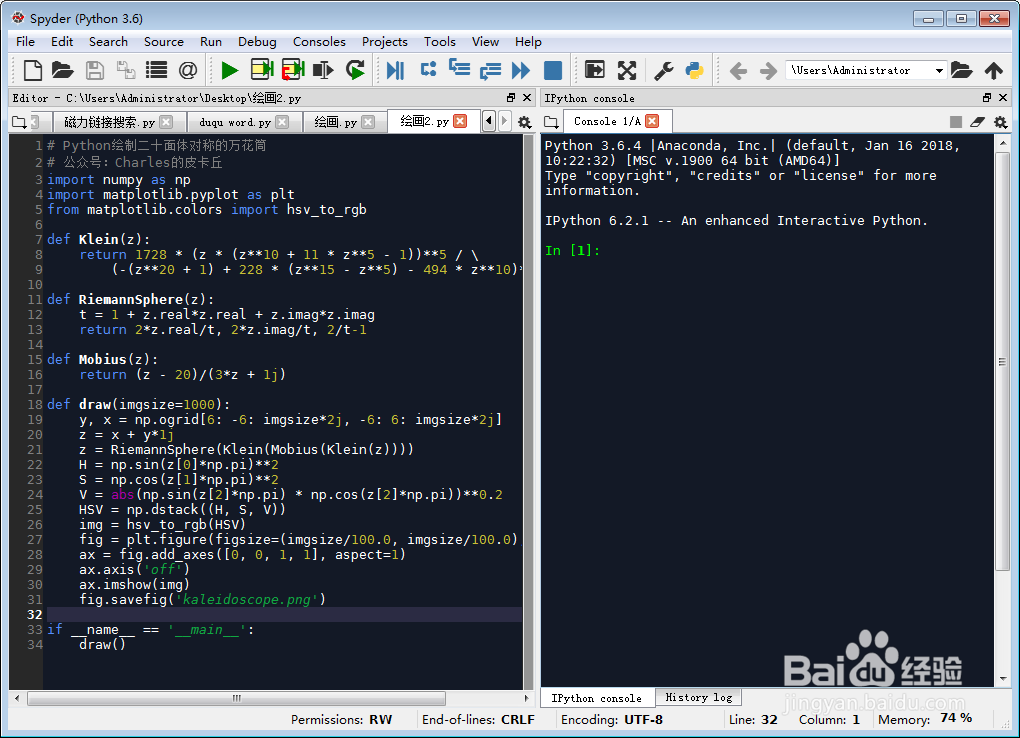Switch to History log tab
Image resolution: width=1020 pixels, height=738 pixels.
coord(698,697)
